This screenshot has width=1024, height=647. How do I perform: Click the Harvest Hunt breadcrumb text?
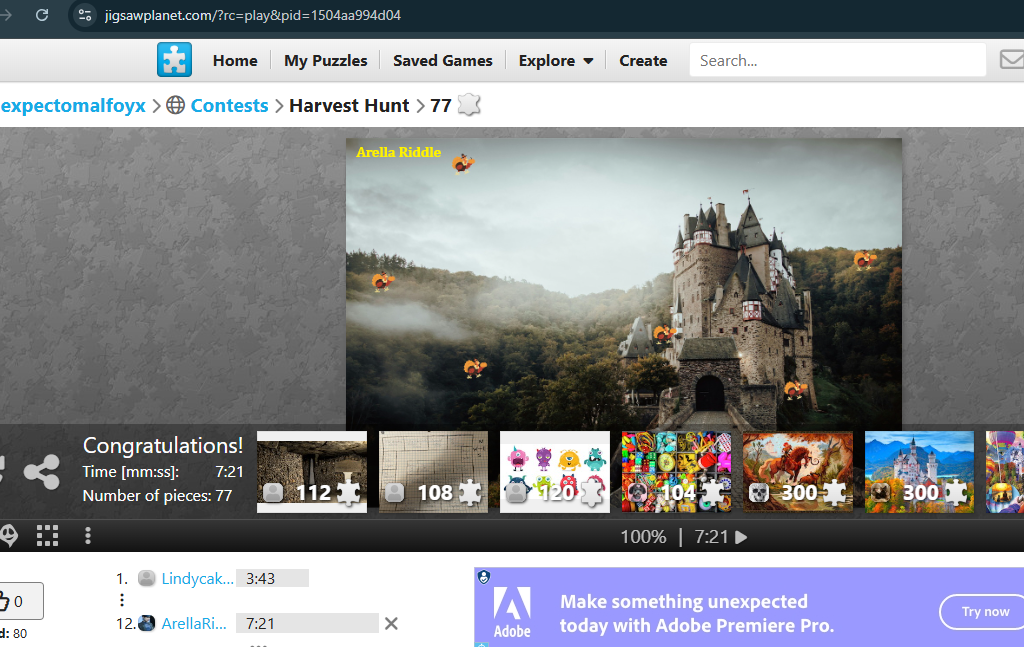coord(349,105)
